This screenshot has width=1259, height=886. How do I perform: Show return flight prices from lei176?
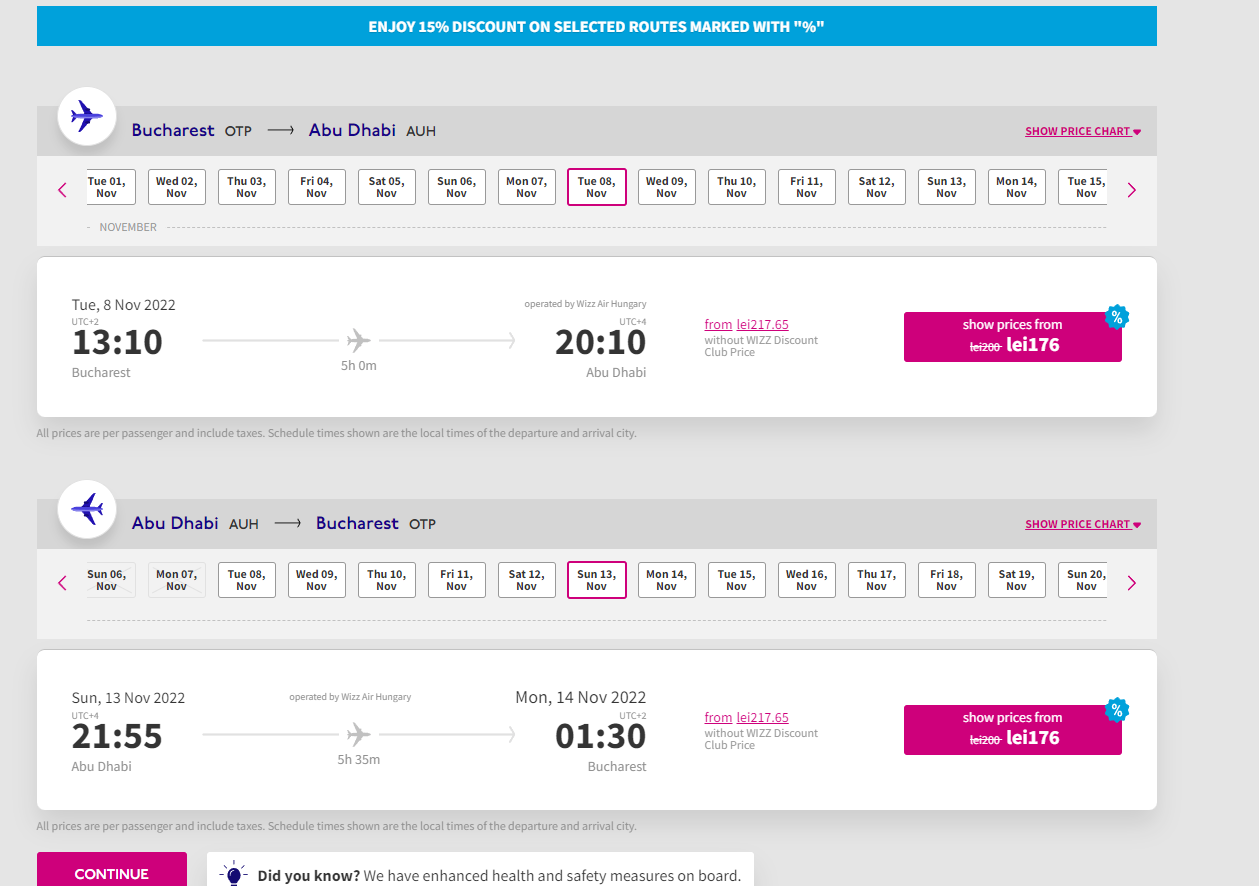(1013, 730)
